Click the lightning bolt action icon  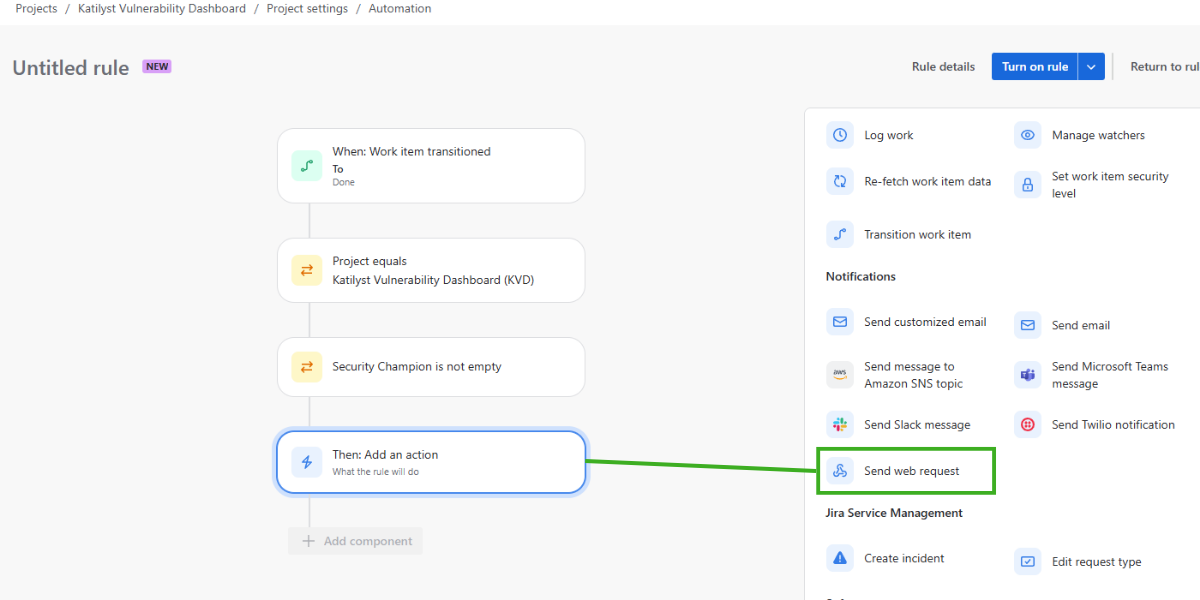coord(307,462)
